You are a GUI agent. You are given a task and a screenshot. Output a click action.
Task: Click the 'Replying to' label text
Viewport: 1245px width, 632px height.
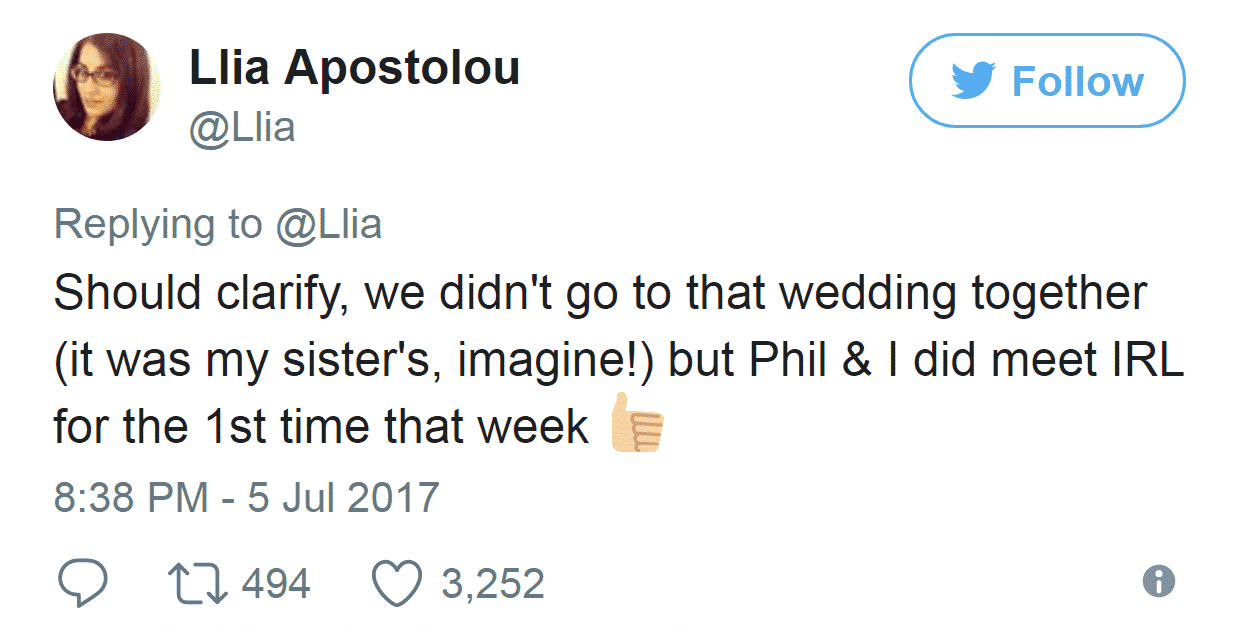pos(158,224)
